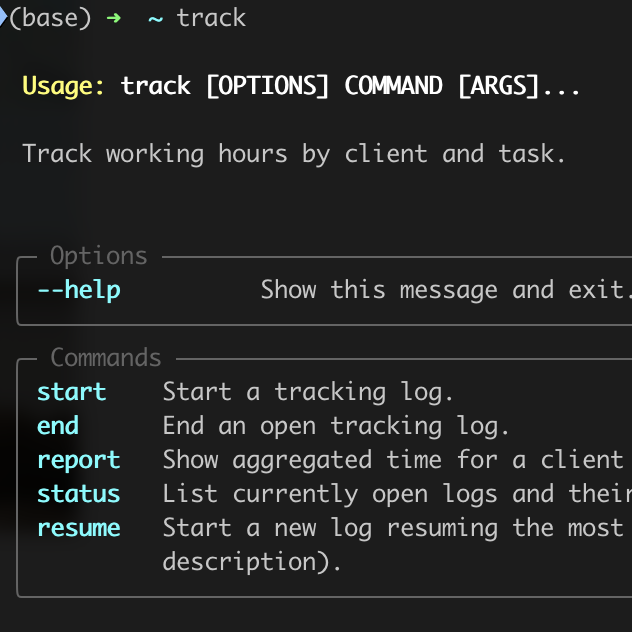Click the tilde home directory indicator
This screenshot has width=632, height=632.
pyautogui.click(x=156, y=19)
